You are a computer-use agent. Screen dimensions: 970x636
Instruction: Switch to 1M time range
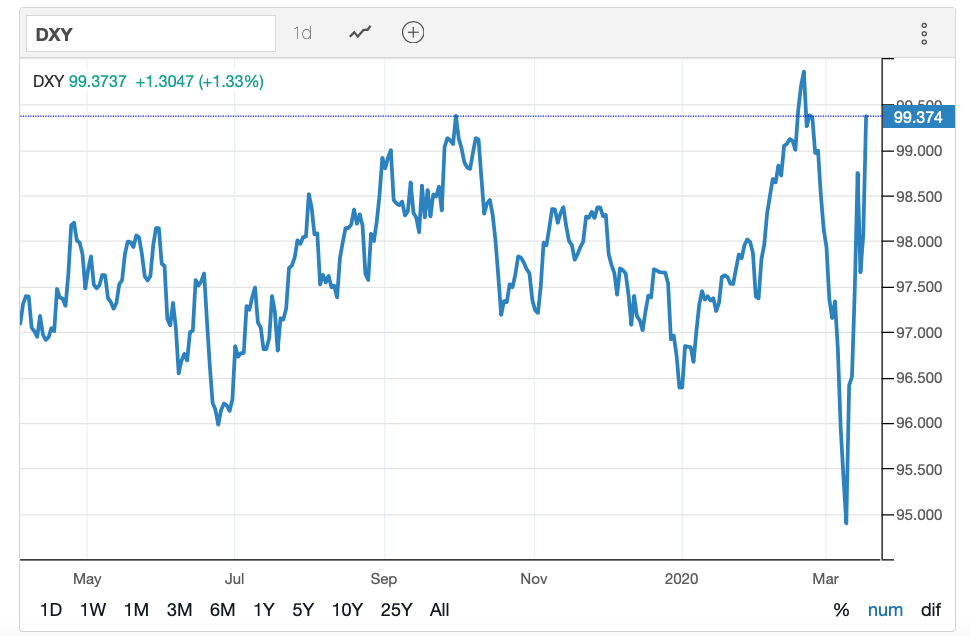pyautogui.click(x=136, y=610)
